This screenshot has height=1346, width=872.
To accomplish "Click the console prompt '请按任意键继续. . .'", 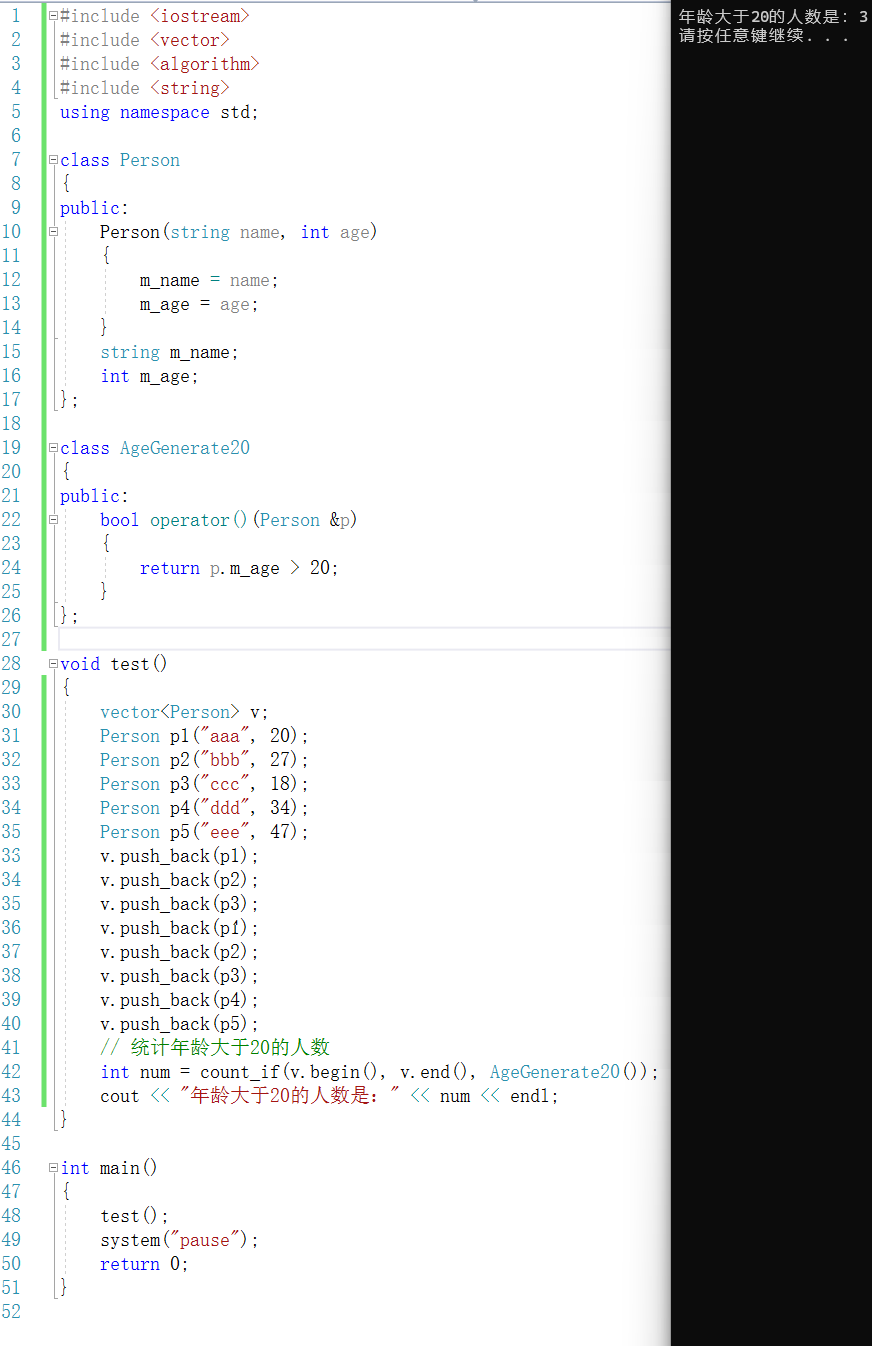I will pyautogui.click(x=764, y=36).
